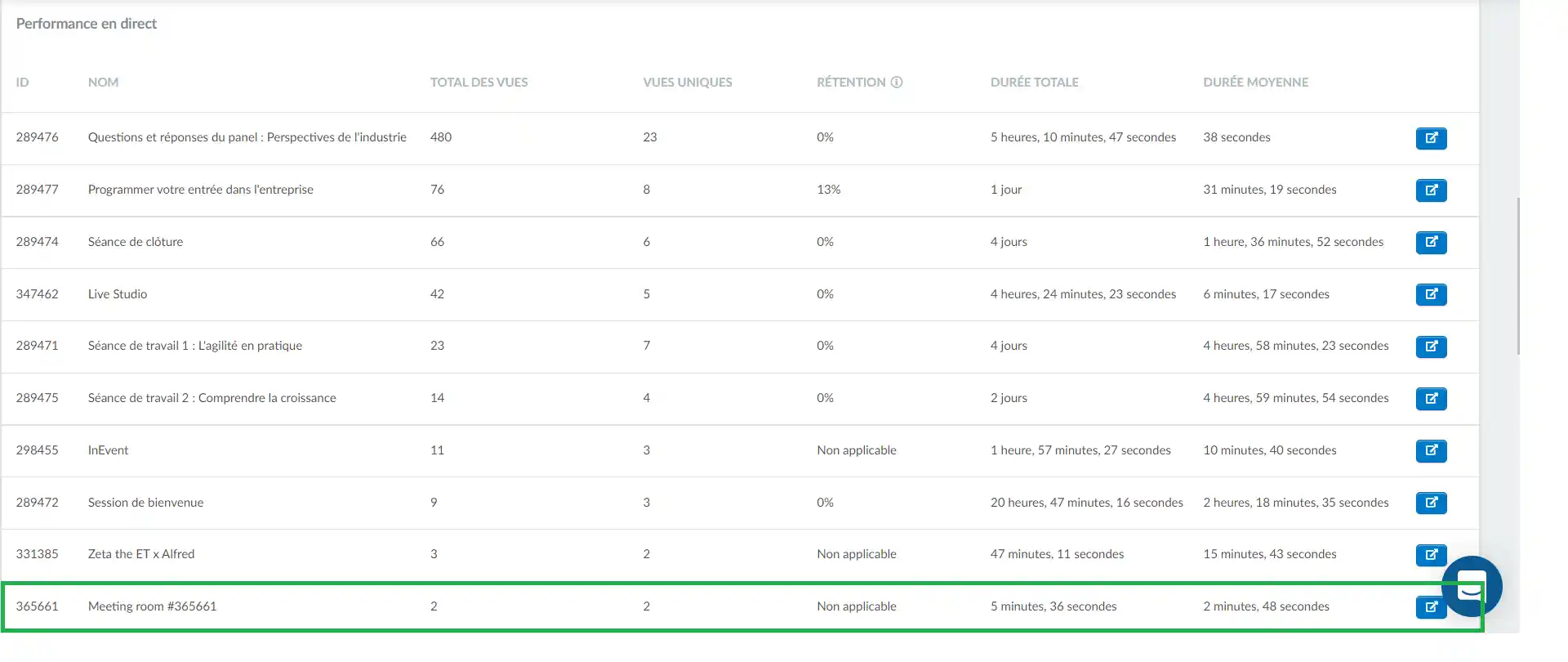Click 'Programmer votre entrée dans l'entreprise' name
Screen dimensions: 1568x662
[200, 190]
